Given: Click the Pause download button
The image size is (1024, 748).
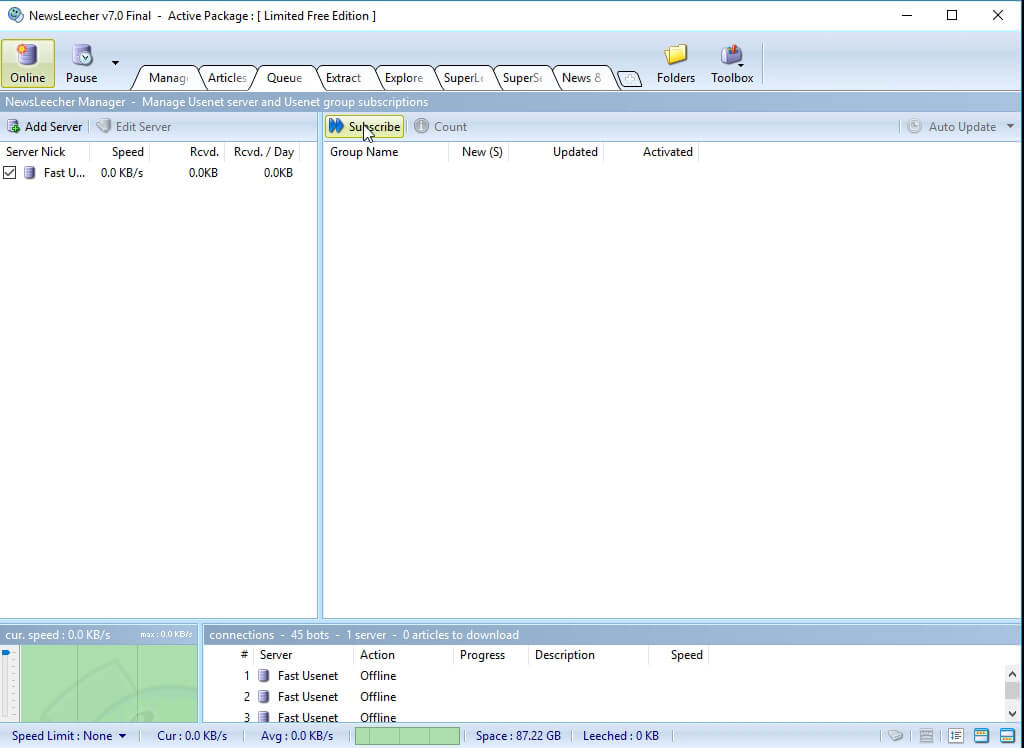Looking at the screenshot, I should [x=82, y=63].
